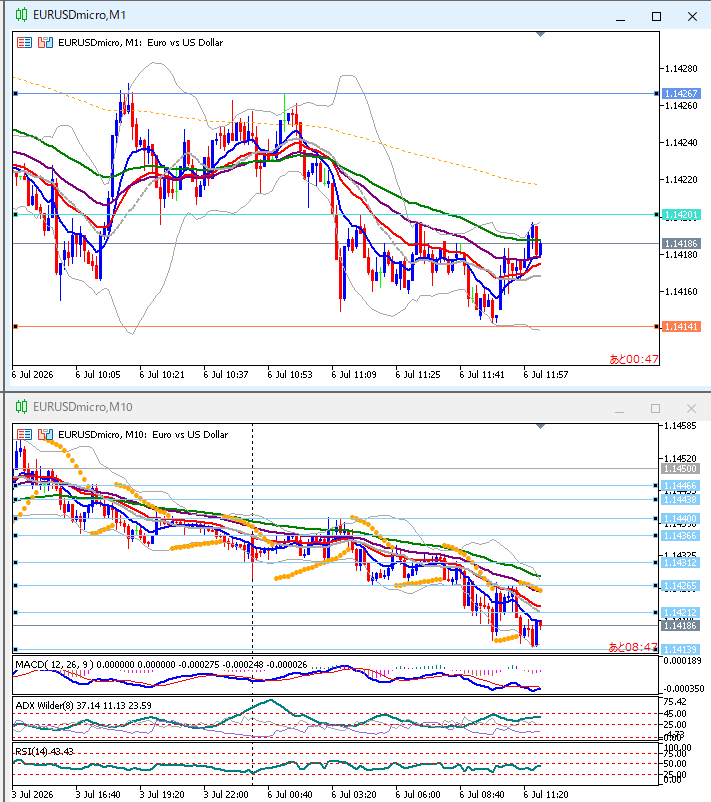This screenshot has width=711, height=802.
Task: Select the 1.14201 cyan price label on M1
Action: 681,215
